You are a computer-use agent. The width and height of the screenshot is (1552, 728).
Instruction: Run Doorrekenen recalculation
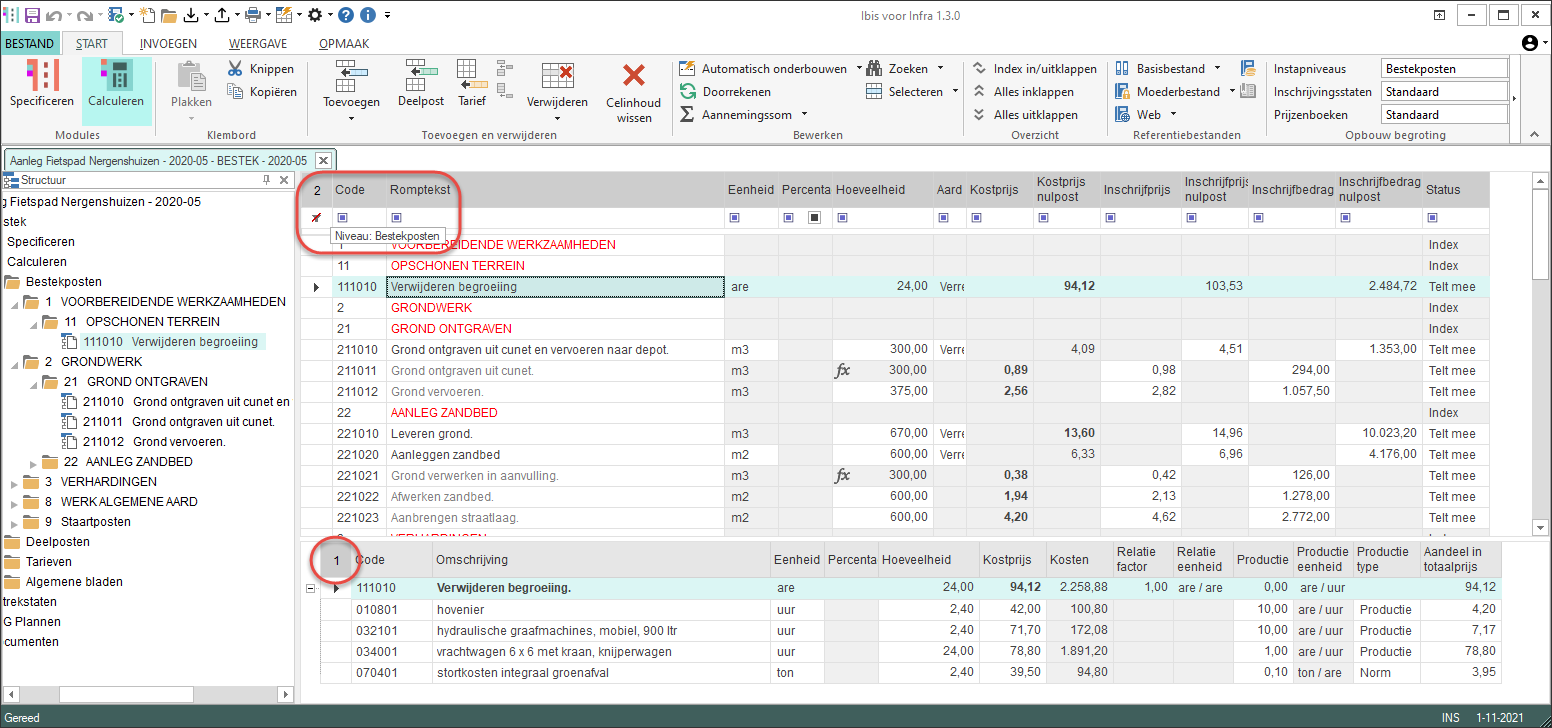click(x=724, y=91)
